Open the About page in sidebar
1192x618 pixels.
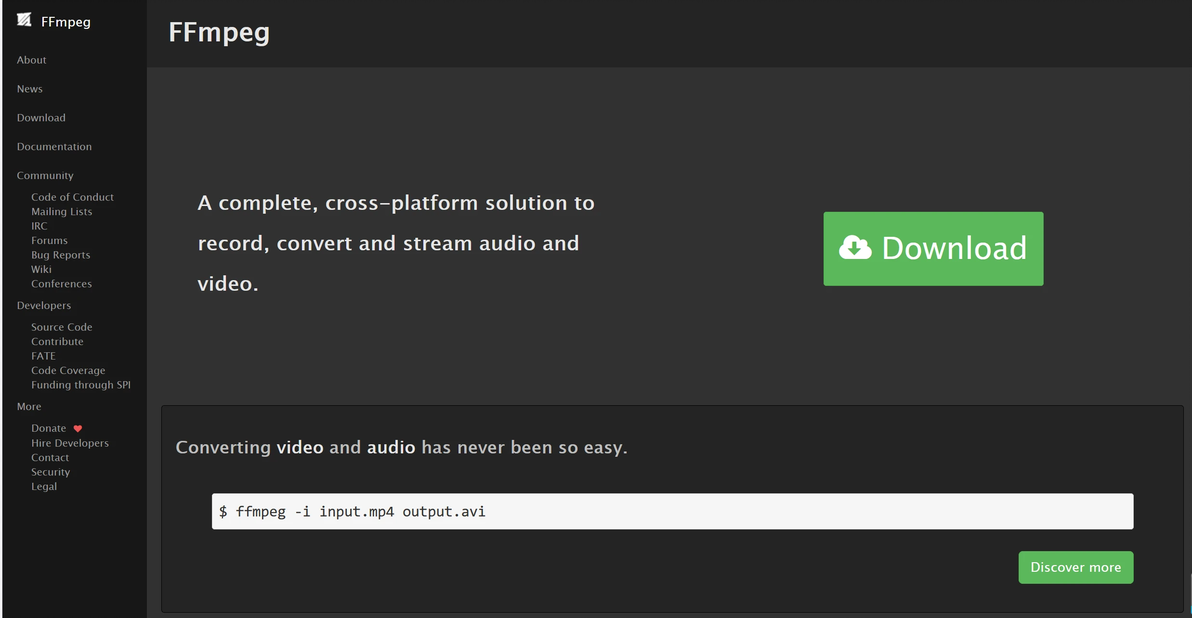tap(32, 60)
